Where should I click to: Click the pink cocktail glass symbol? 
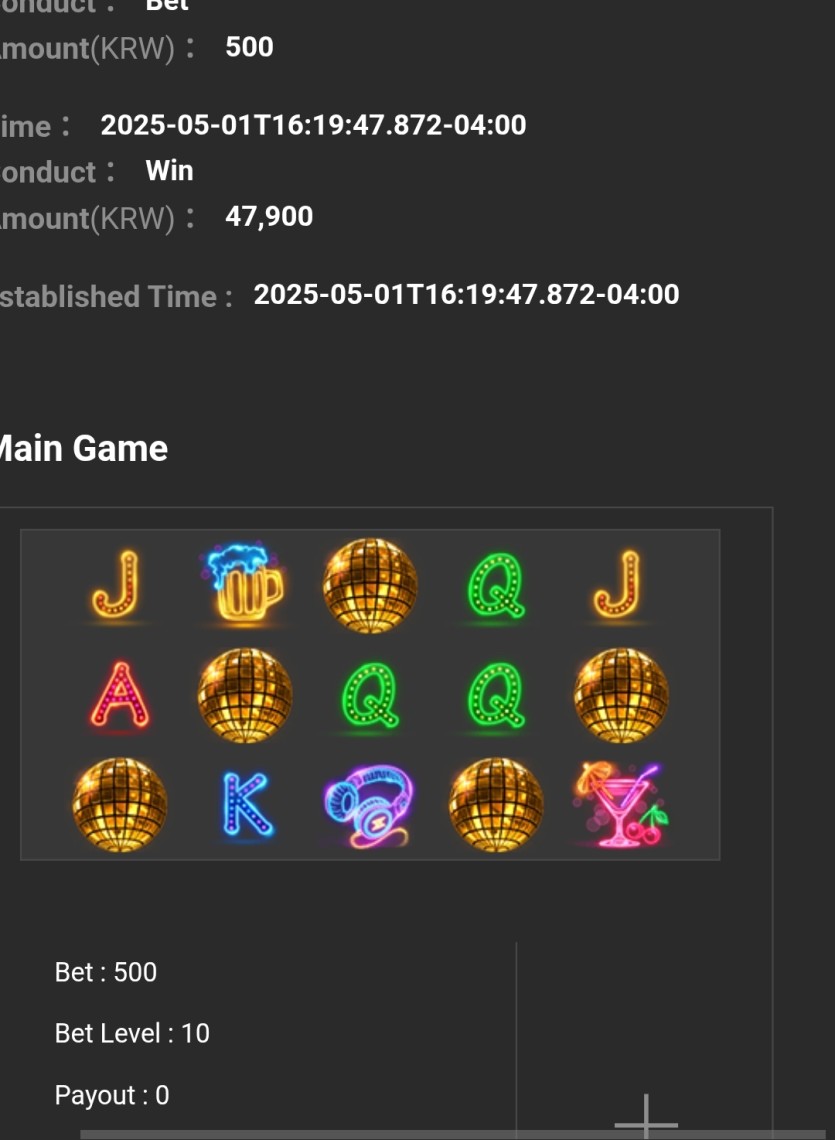click(621, 805)
